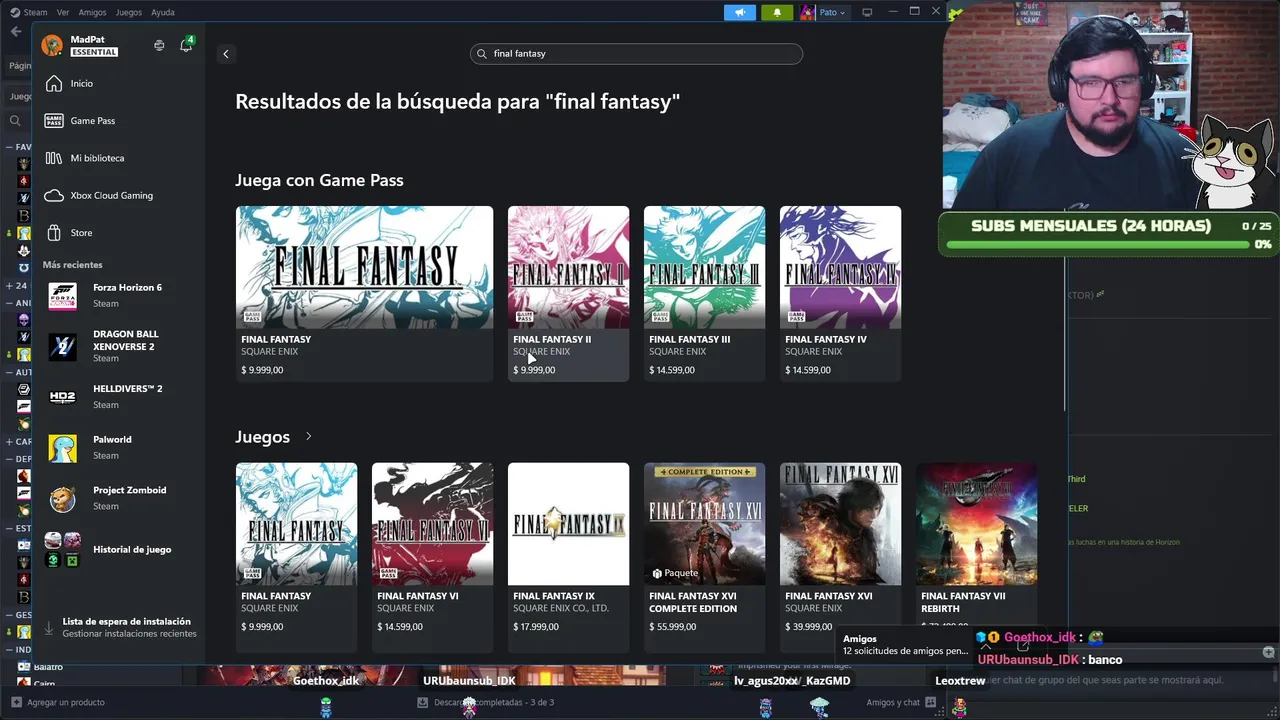Open FINAL FANTASY IV cover art

click(840, 267)
